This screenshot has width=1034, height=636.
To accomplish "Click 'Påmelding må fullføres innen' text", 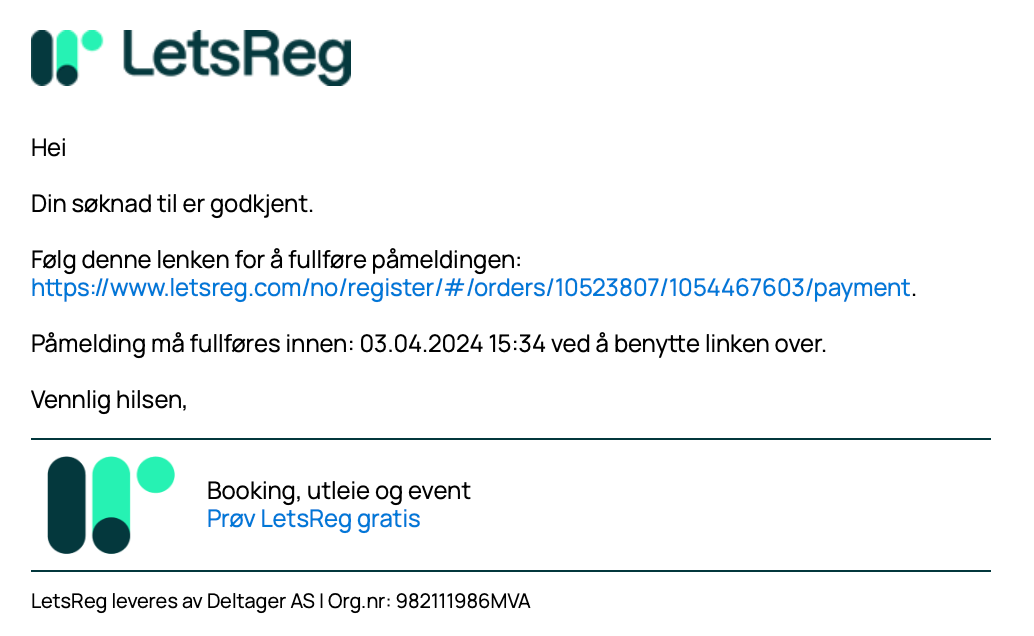I will pos(193,344).
